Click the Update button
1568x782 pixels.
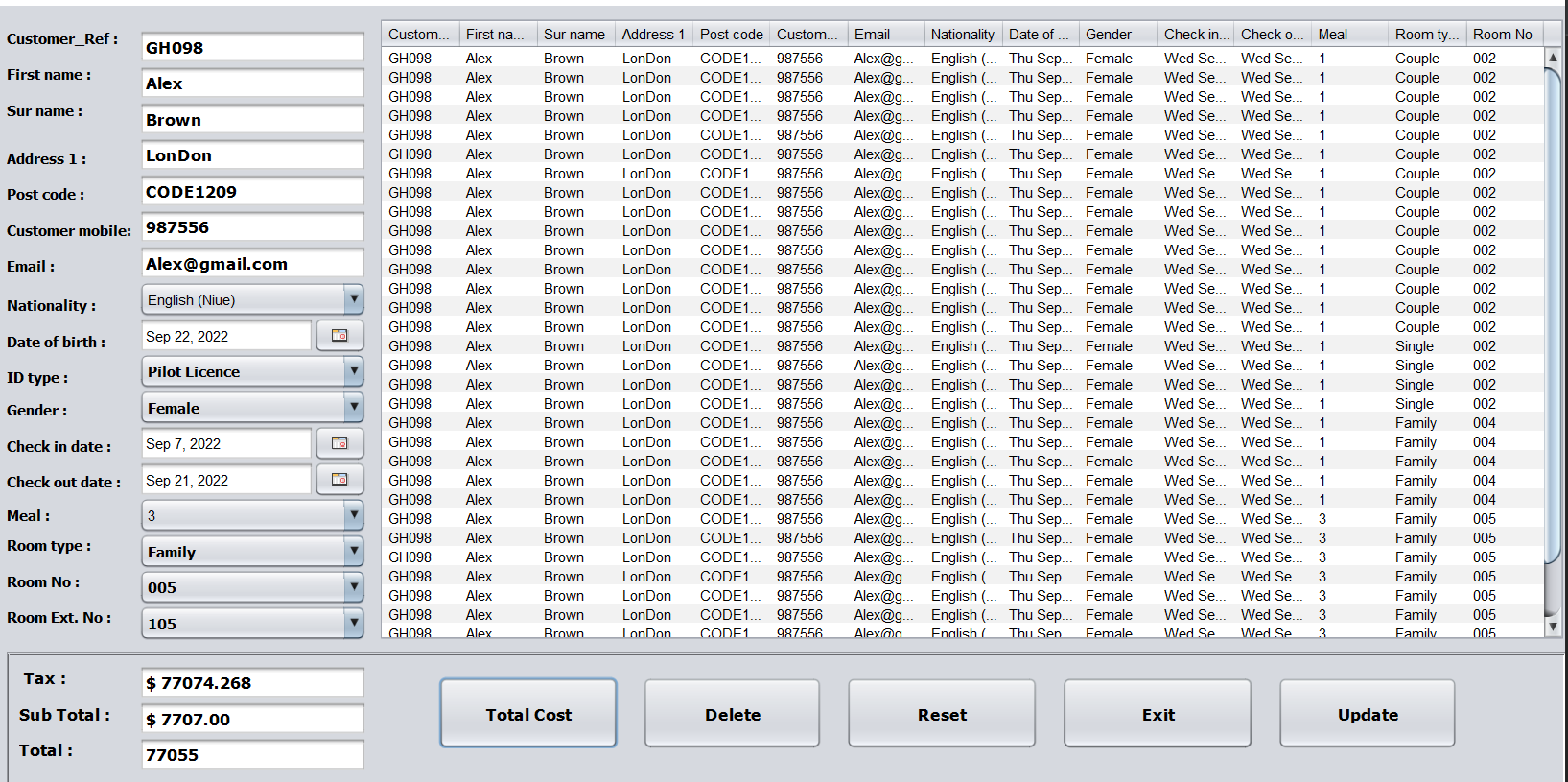tap(1368, 713)
